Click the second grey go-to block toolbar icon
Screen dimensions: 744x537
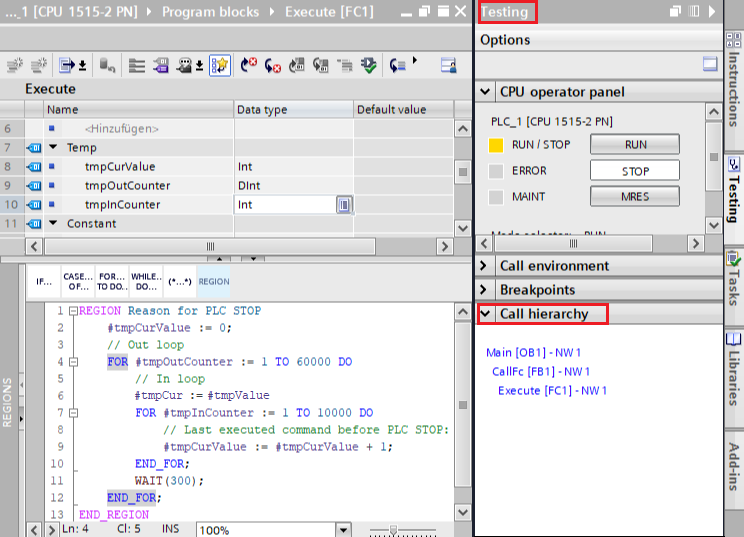coord(321,65)
